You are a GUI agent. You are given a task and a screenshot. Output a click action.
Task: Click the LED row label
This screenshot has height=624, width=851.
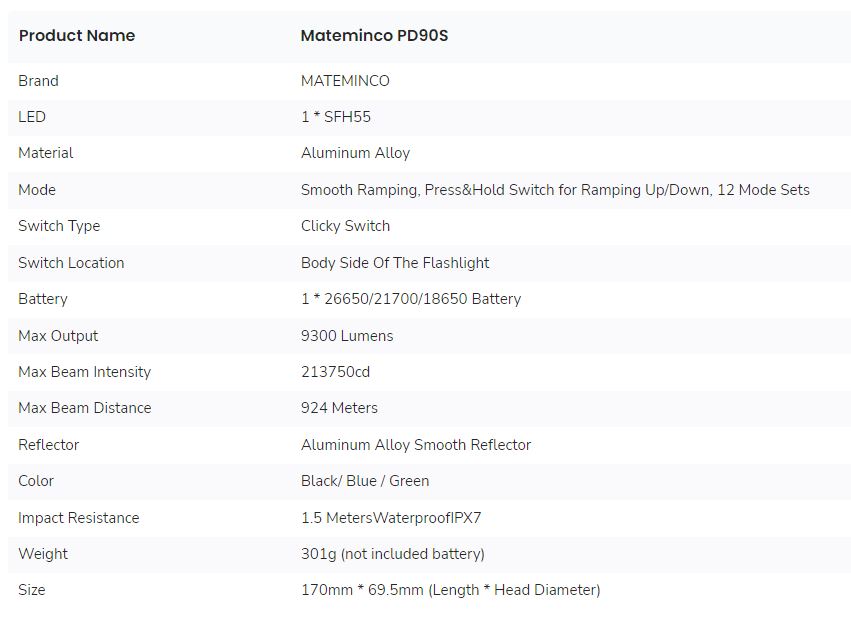pyautogui.click(x=32, y=117)
